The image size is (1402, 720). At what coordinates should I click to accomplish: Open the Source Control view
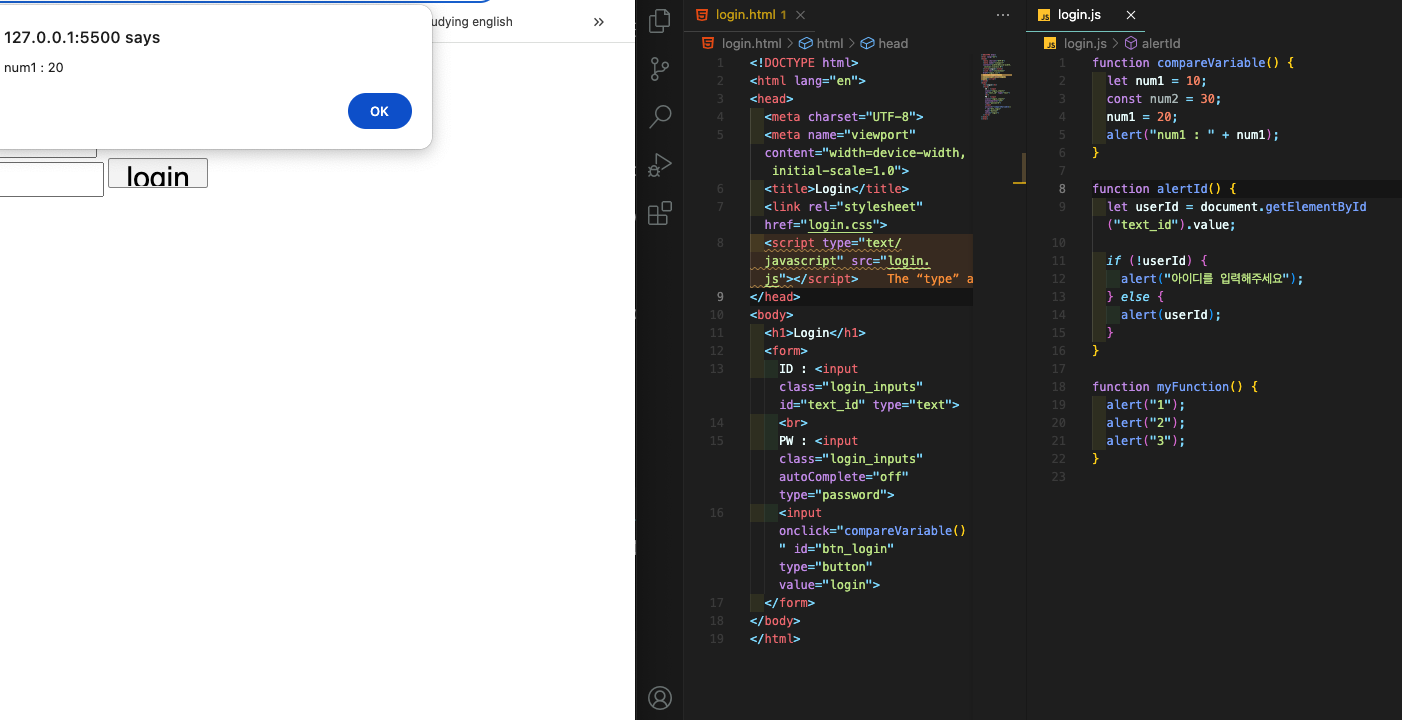point(660,68)
